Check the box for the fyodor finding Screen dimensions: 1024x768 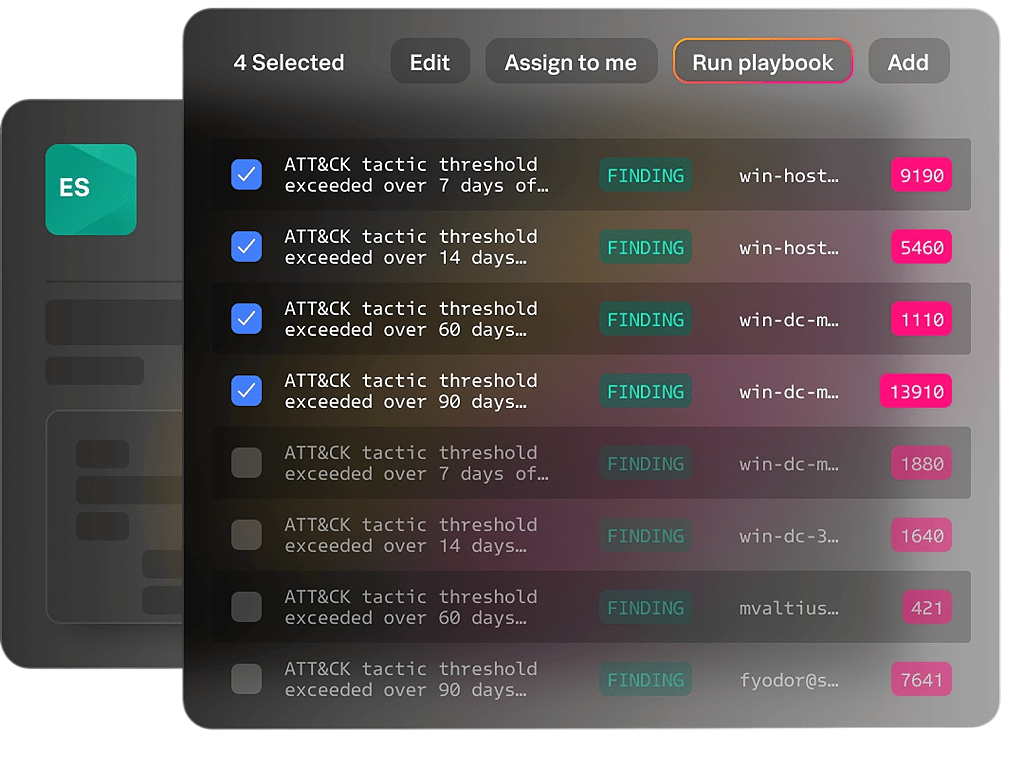tap(246, 679)
